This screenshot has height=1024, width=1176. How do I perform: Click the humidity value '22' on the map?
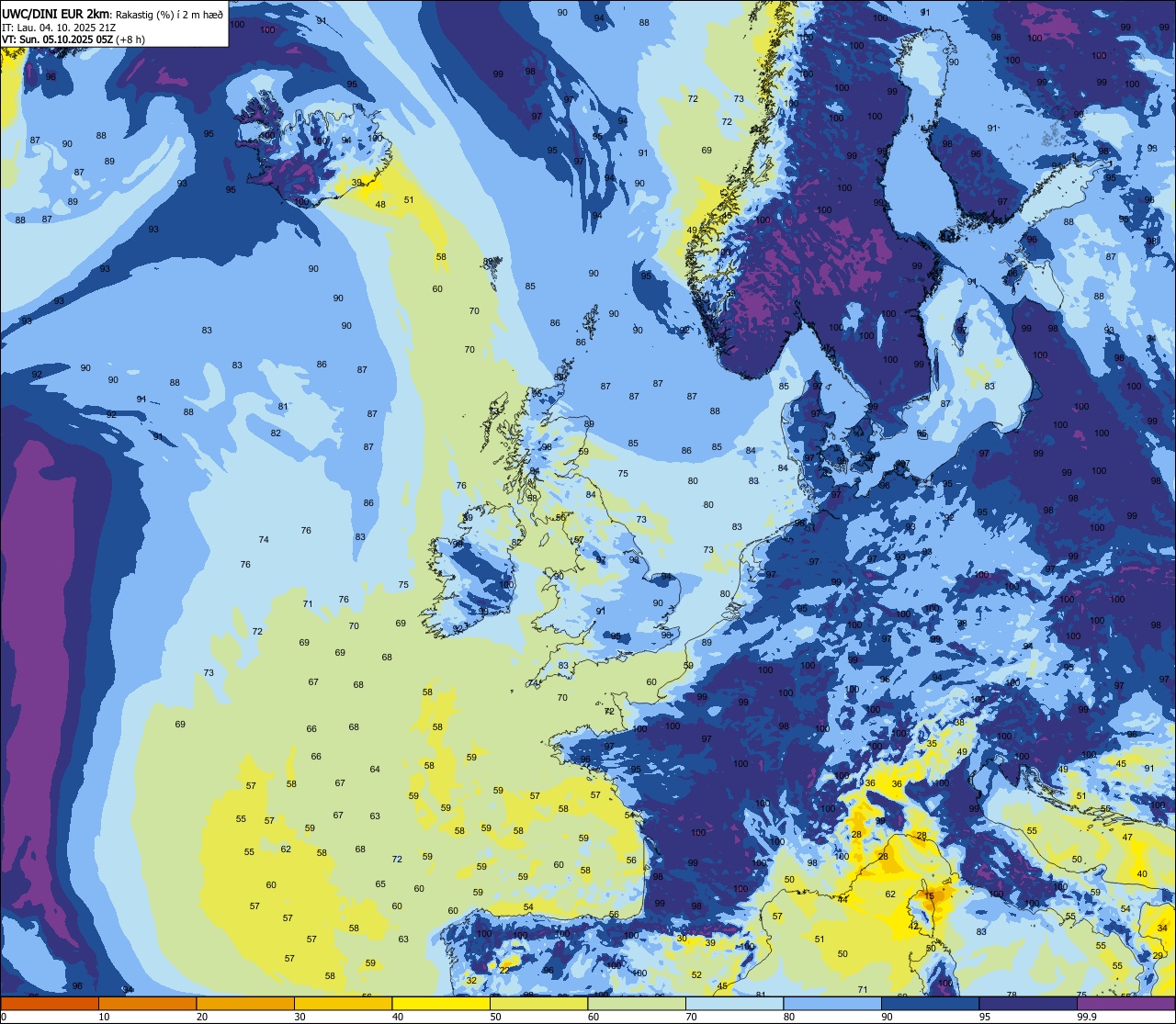[x=504, y=970]
